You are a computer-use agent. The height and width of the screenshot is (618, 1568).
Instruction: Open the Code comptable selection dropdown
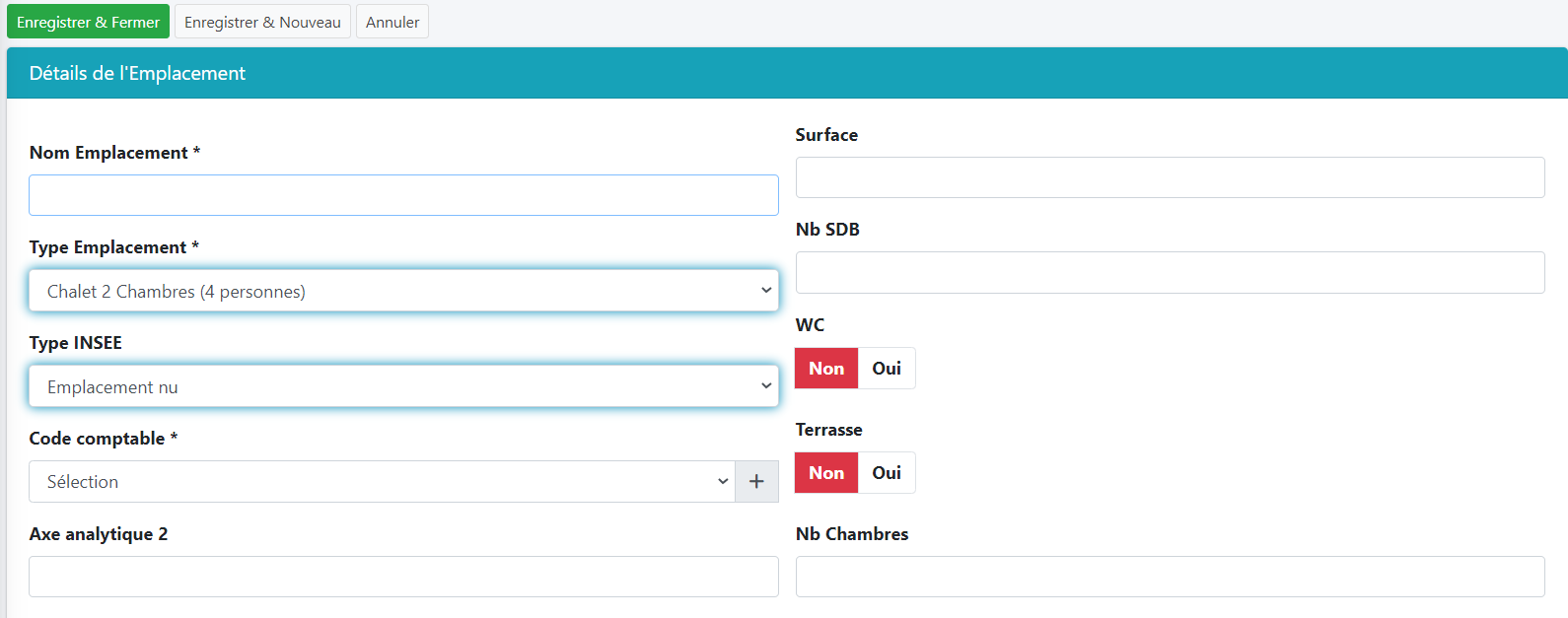pyautogui.click(x=382, y=481)
